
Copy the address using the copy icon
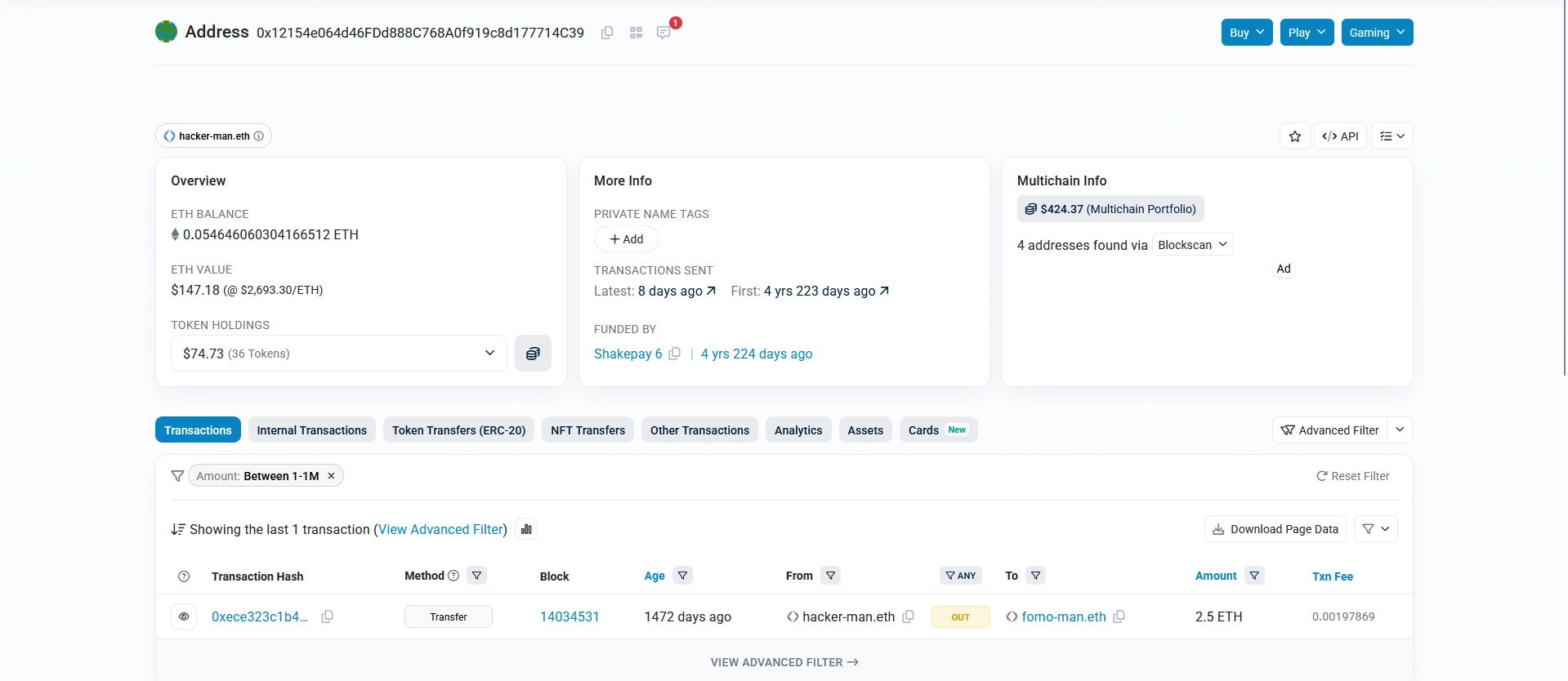(x=607, y=33)
